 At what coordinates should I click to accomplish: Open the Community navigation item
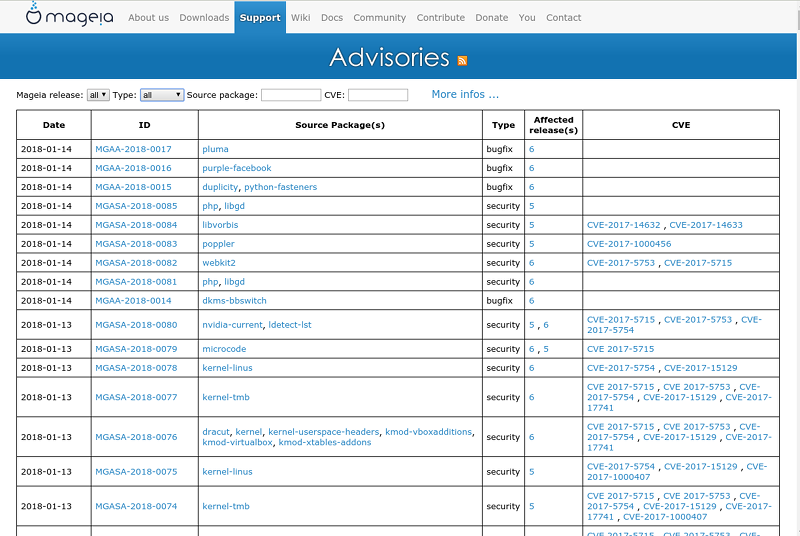tap(379, 17)
